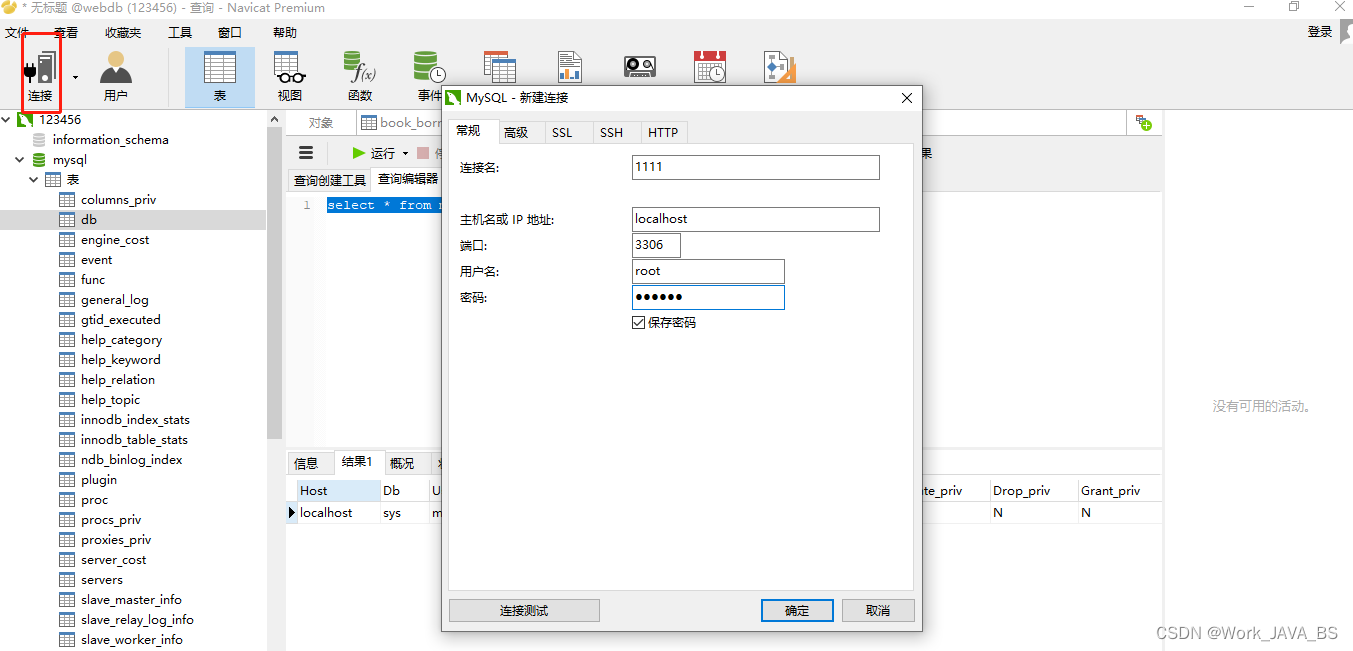Image resolution: width=1353 pixels, height=651 pixels.
Task: Click the 连接测试 button
Action: click(524, 610)
